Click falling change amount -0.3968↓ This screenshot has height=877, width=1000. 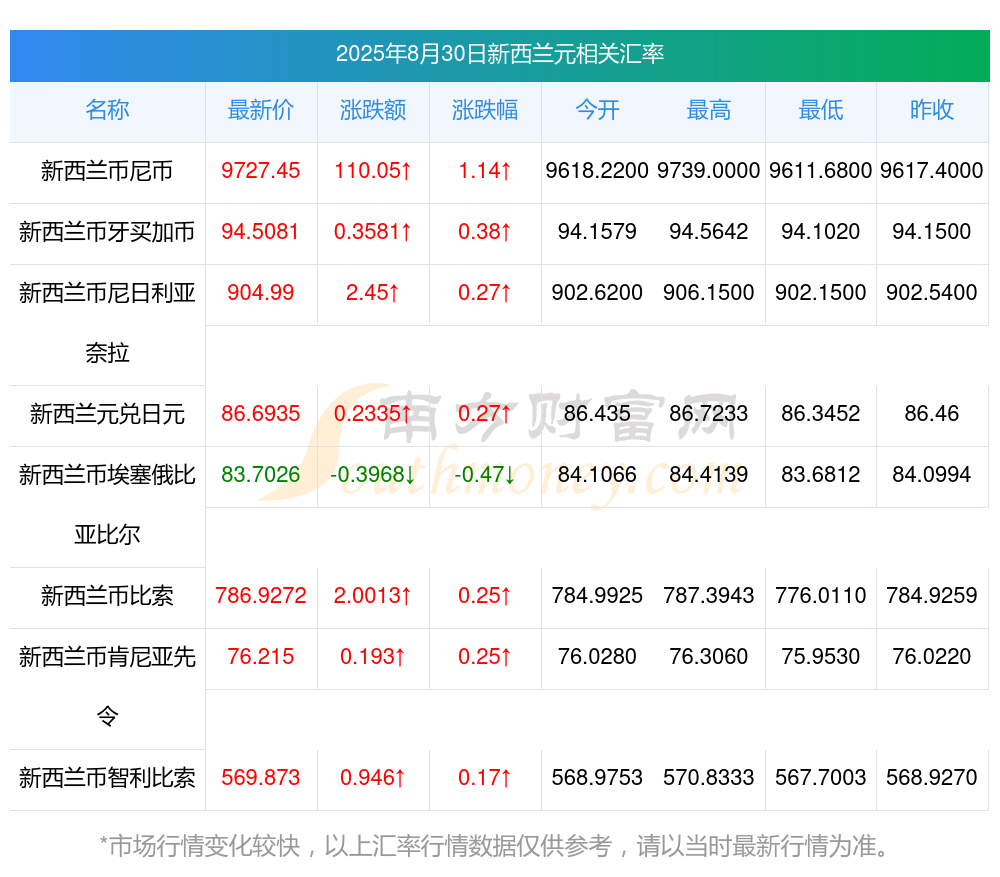pyautogui.click(x=372, y=475)
